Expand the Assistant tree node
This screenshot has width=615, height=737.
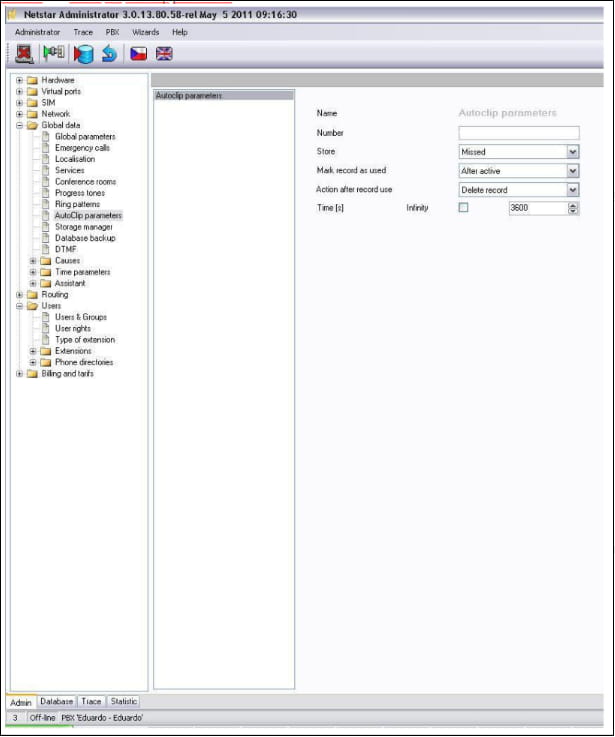(32, 283)
